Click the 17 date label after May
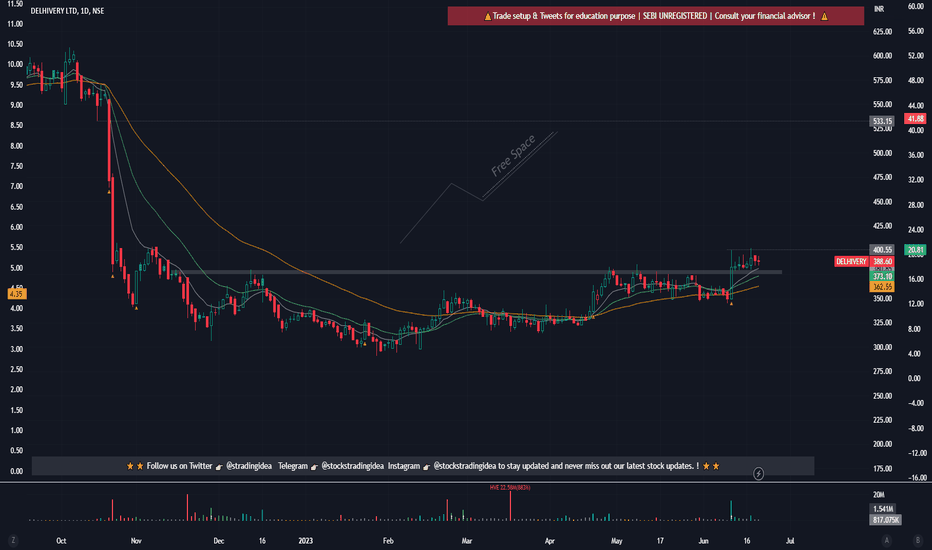Viewport: 932px width, 550px height. (660, 541)
